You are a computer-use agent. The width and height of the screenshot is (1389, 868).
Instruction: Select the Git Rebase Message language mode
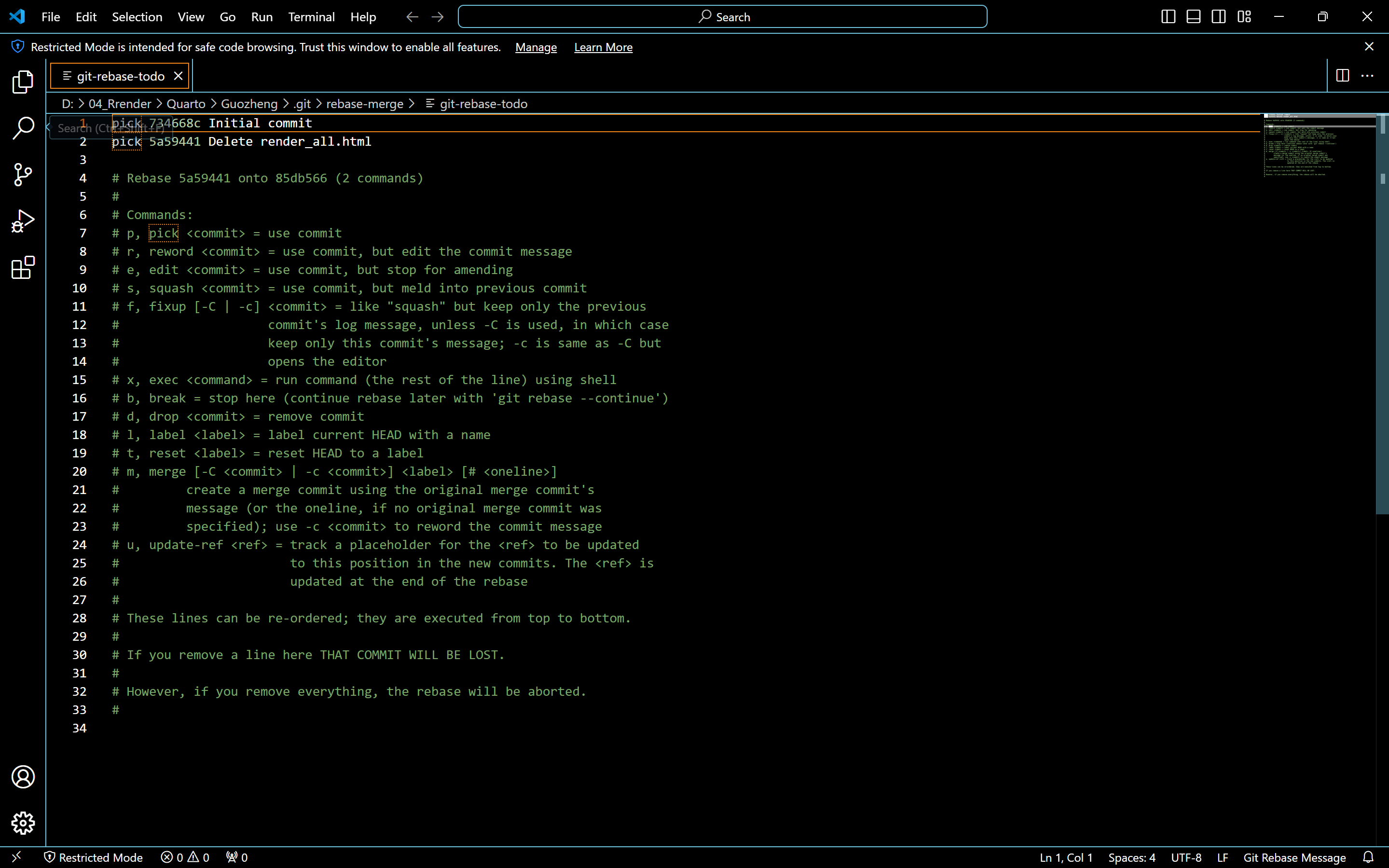point(1294,857)
